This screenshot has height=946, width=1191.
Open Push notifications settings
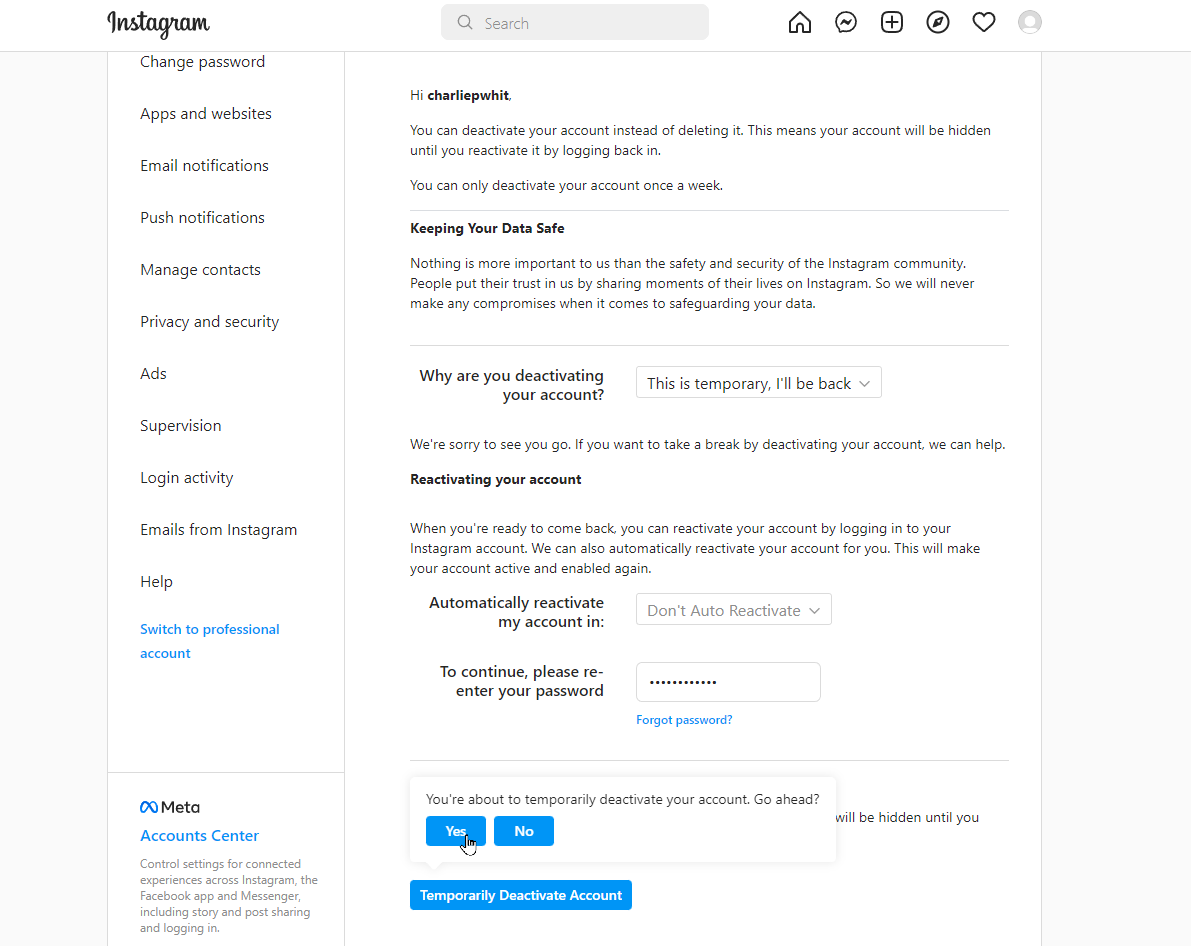[202, 218]
